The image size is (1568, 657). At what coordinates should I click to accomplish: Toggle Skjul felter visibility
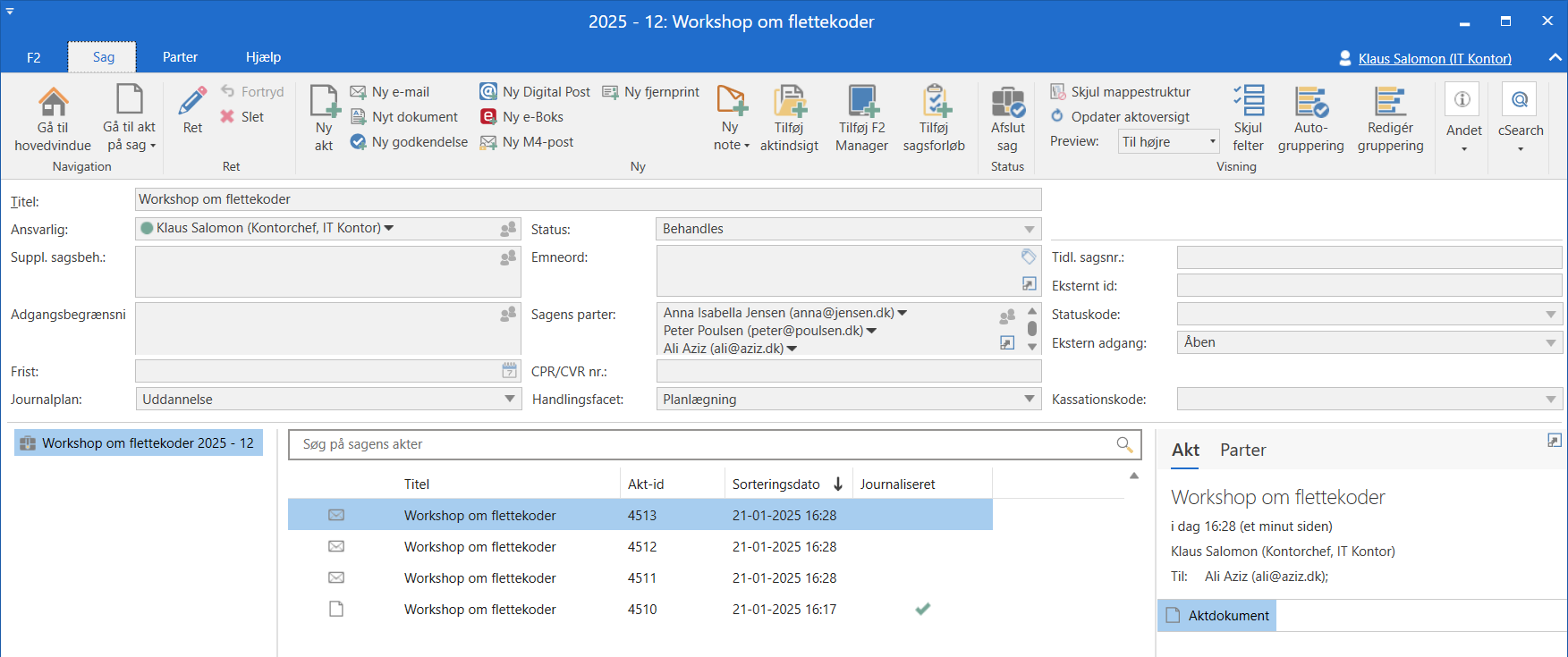1248,103
